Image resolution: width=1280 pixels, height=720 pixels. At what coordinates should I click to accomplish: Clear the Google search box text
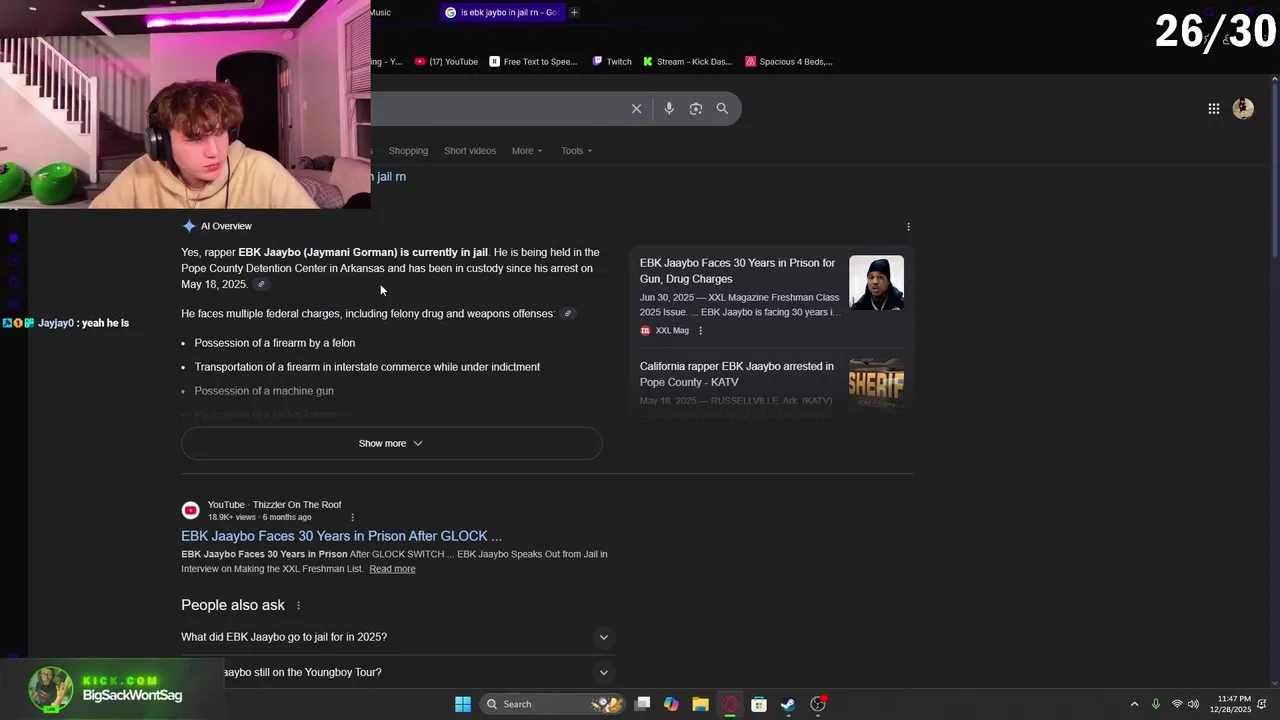(636, 109)
